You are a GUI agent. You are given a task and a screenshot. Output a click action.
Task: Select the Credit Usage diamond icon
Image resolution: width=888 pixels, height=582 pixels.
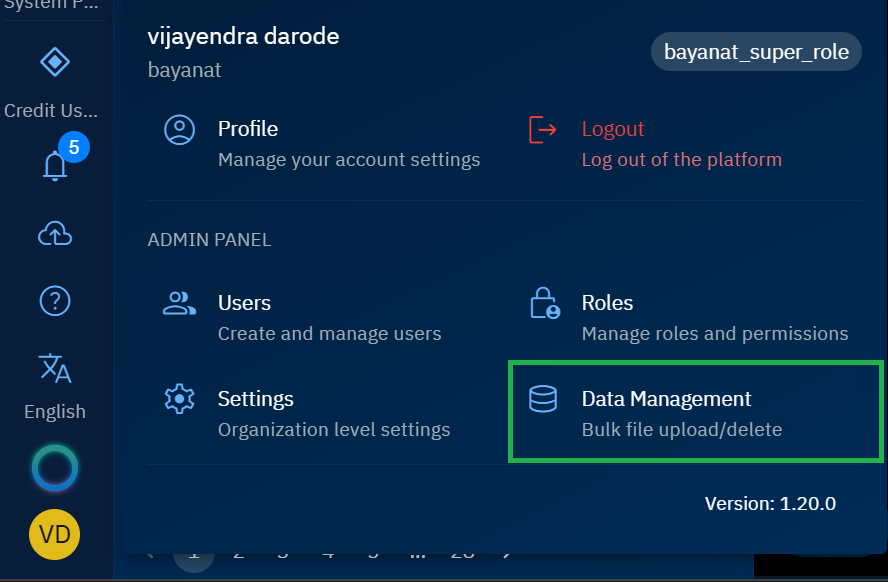coord(54,62)
